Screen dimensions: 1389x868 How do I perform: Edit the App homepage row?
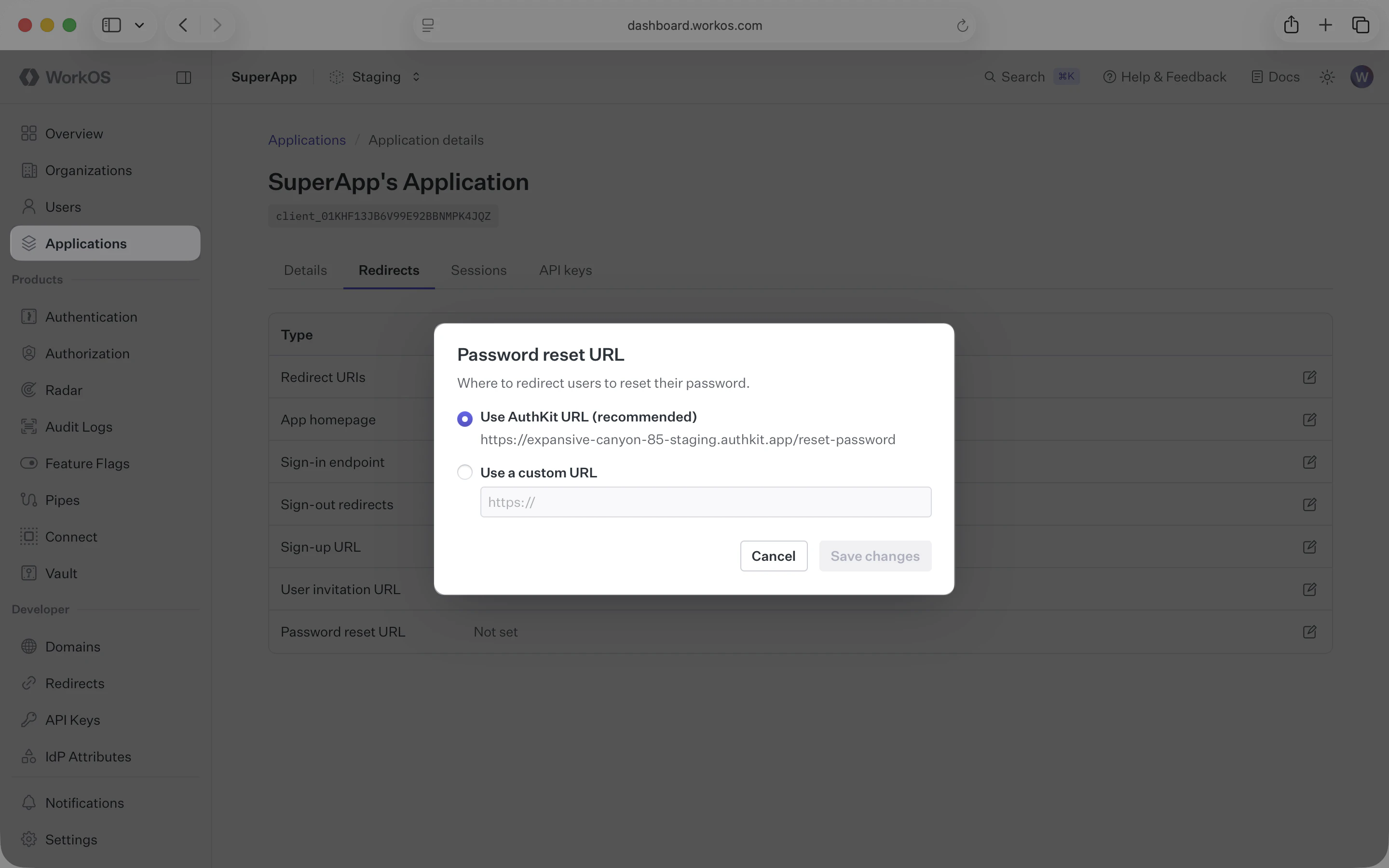1309,420
